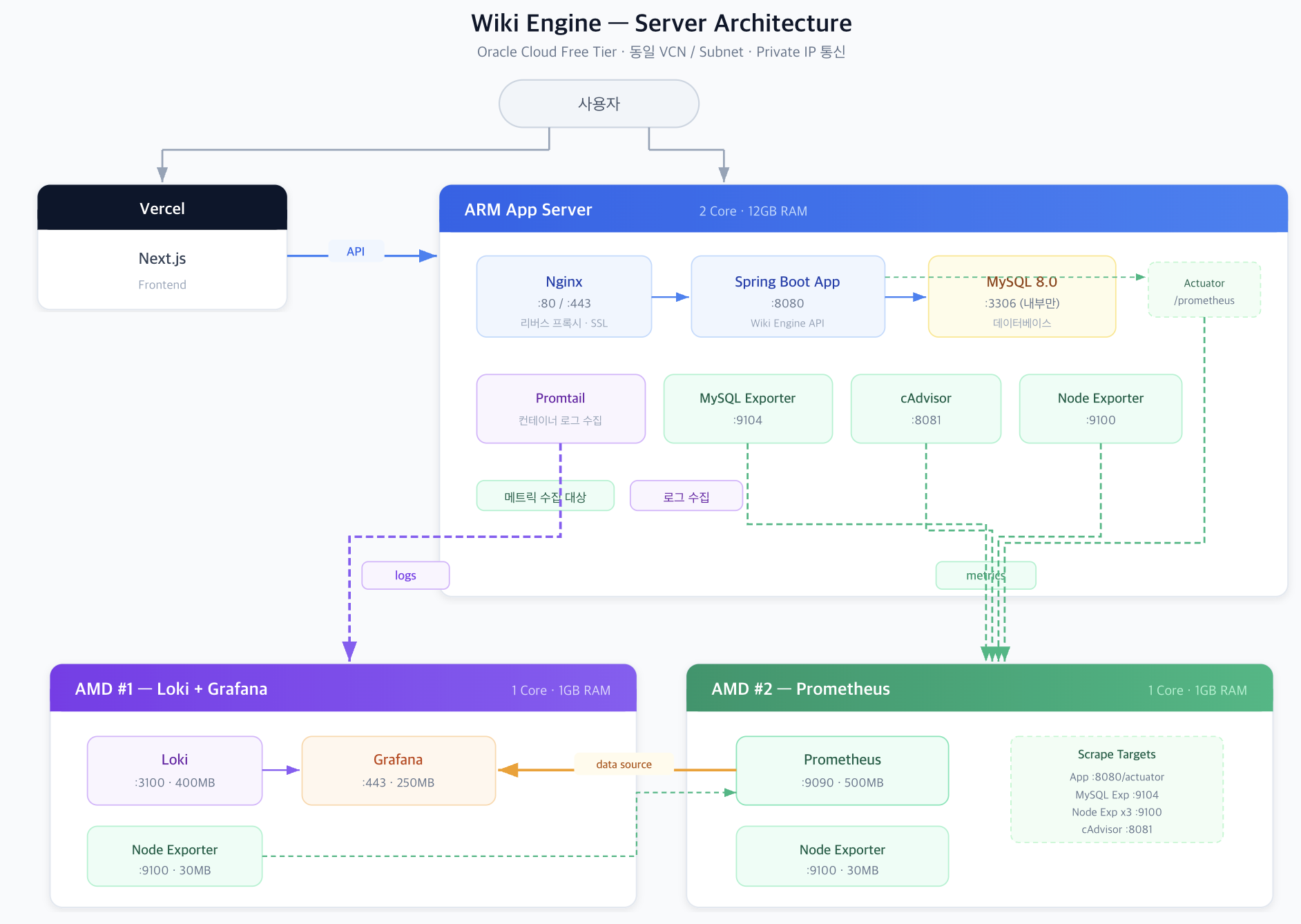Image resolution: width=1301 pixels, height=924 pixels.
Task: Click the Next.js Frontend box
Action: (x=162, y=269)
